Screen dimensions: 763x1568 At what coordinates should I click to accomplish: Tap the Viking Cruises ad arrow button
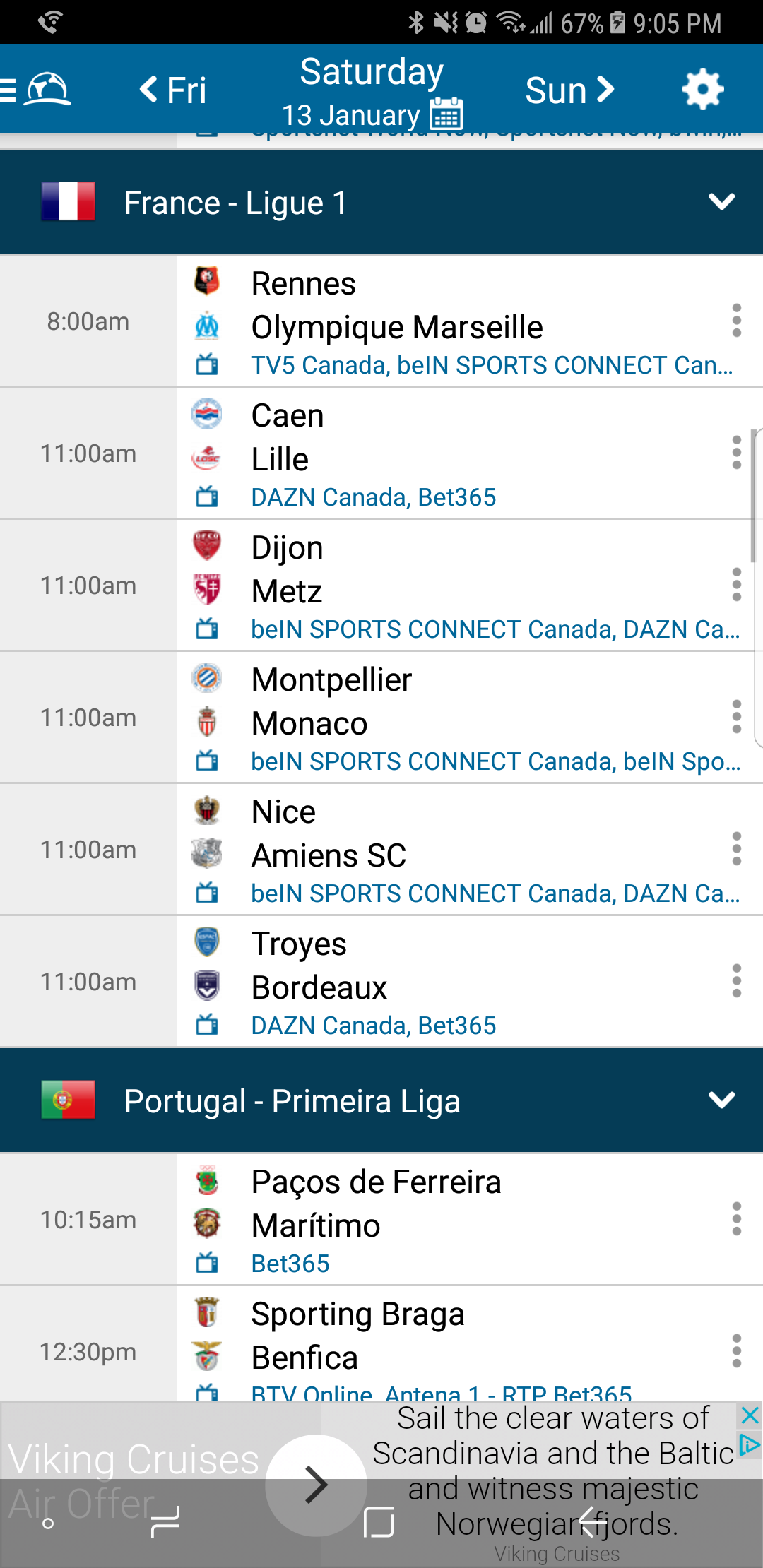[316, 1485]
